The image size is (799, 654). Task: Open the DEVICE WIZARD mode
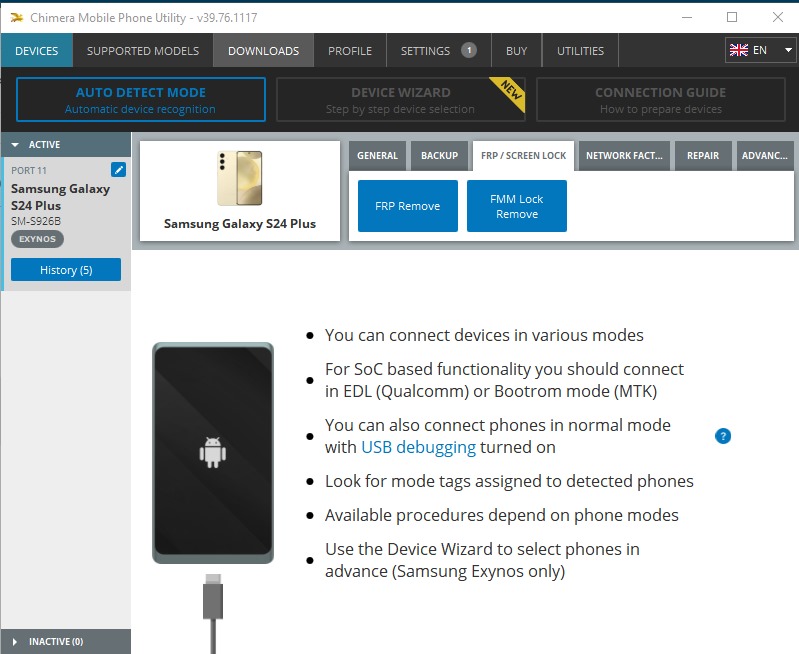point(401,100)
